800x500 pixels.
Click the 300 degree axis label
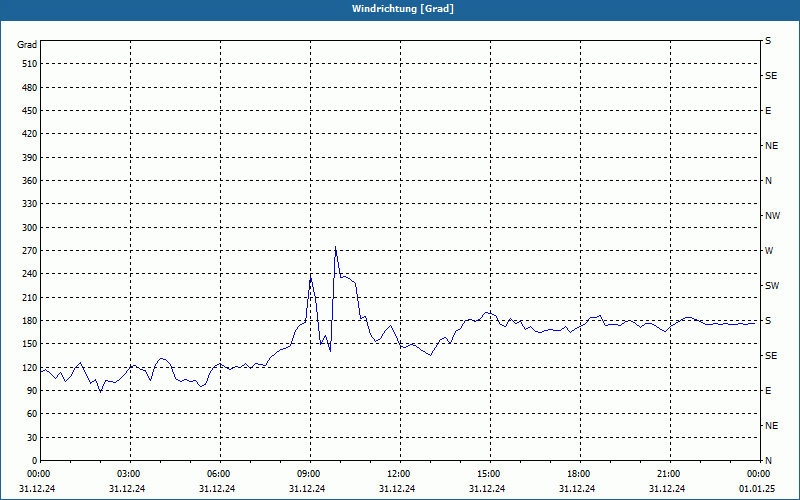30,228
